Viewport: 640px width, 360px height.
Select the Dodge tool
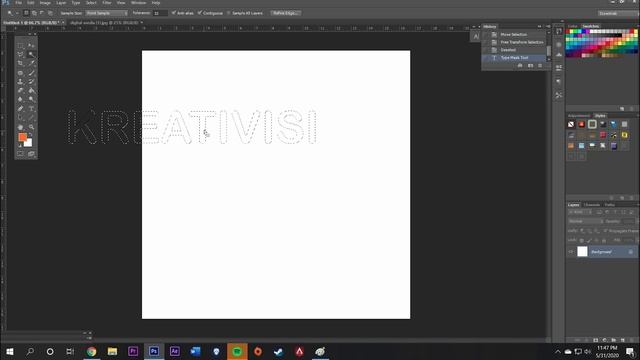click(x=31, y=100)
